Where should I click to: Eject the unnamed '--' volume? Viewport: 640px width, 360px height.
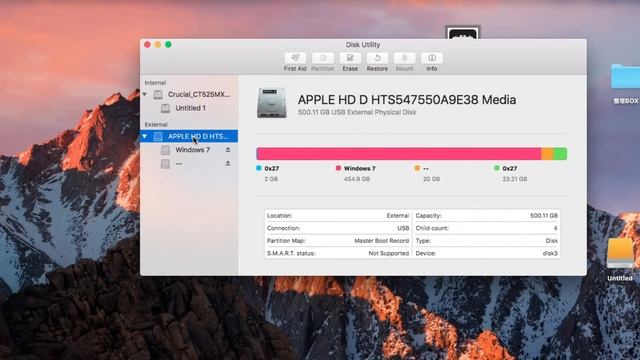pos(228,163)
